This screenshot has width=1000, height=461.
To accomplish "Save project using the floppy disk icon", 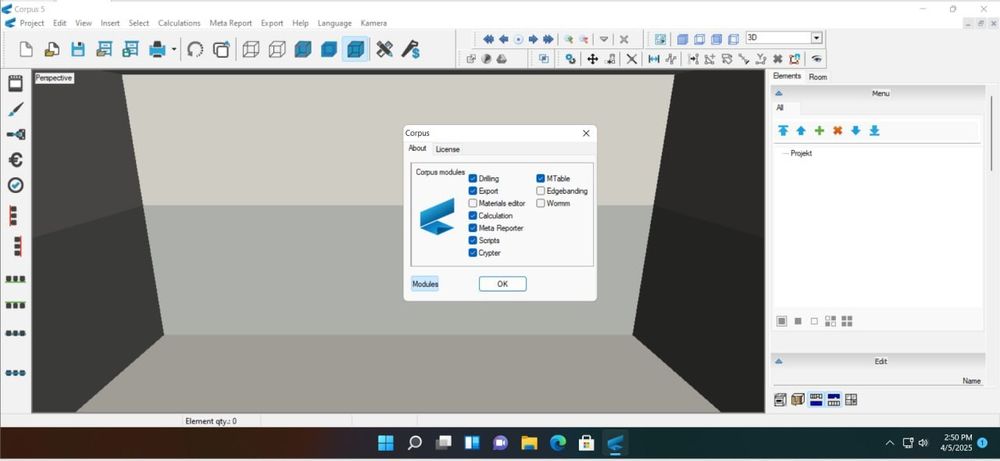I will pos(78,49).
